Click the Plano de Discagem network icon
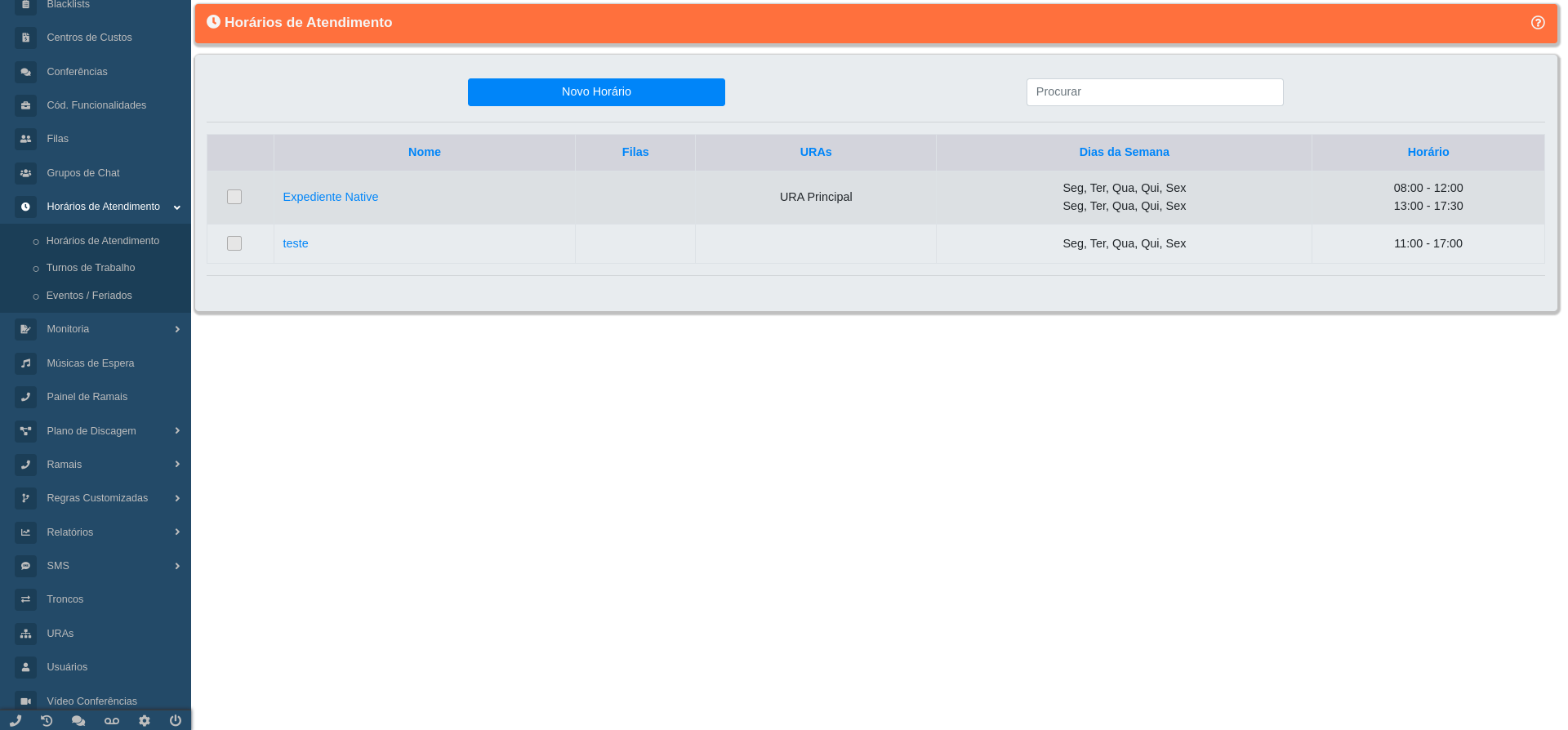This screenshot has height=730, width=1568. point(25,431)
